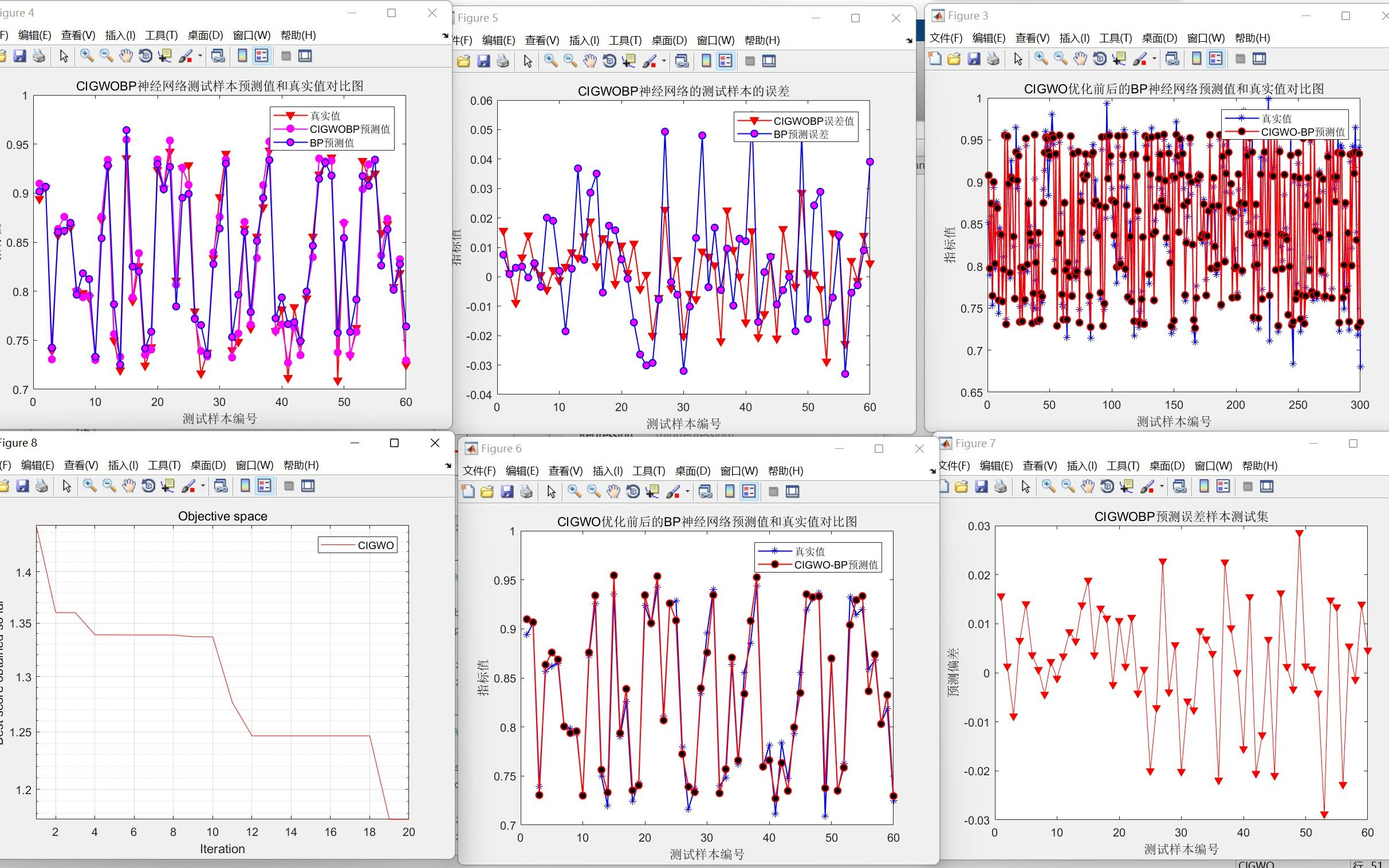Open brush color dropdown arrow in Figure 4
The image size is (1389, 868).
point(200,56)
